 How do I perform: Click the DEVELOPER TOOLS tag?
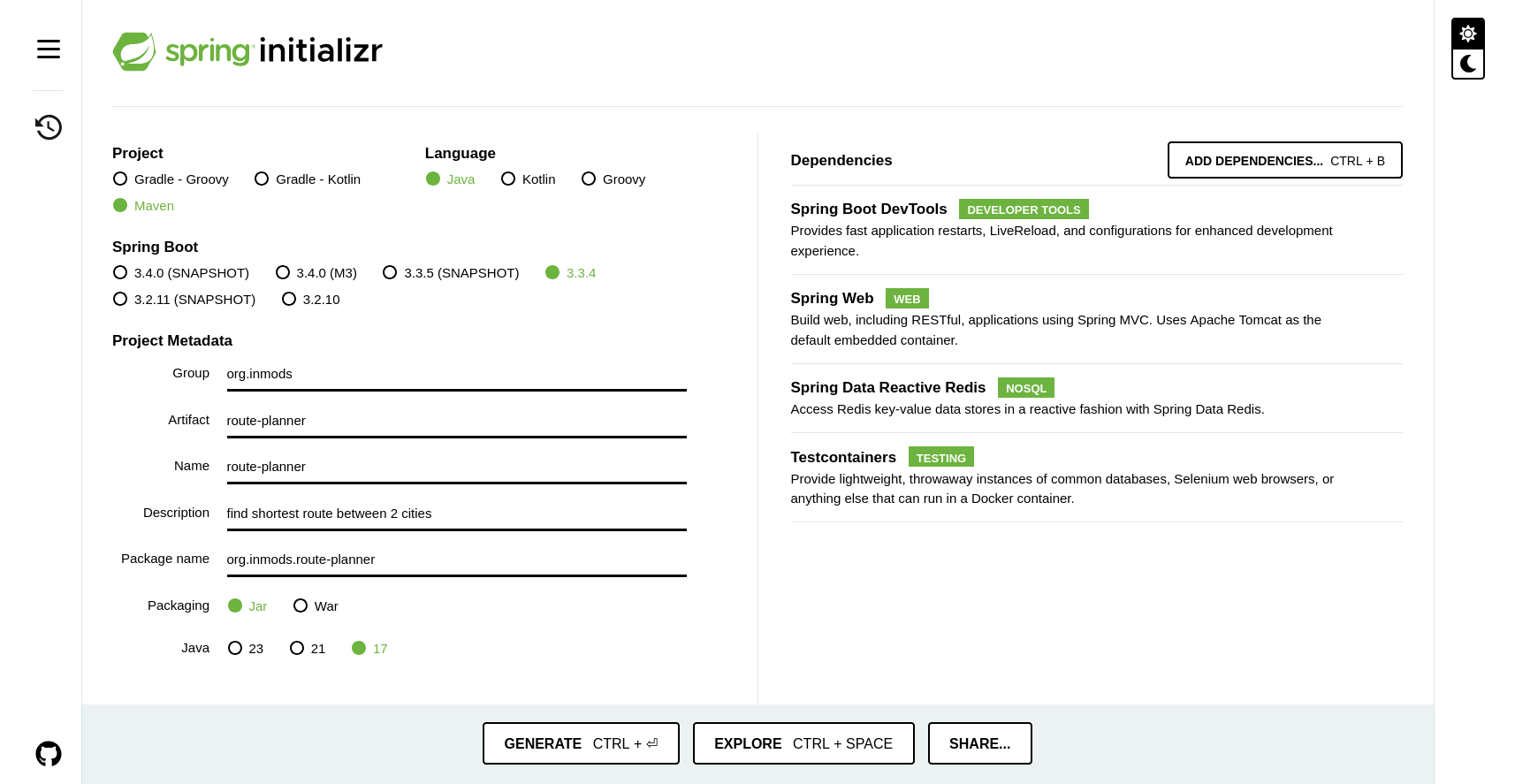pyautogui.click(x=1024, y=209)
